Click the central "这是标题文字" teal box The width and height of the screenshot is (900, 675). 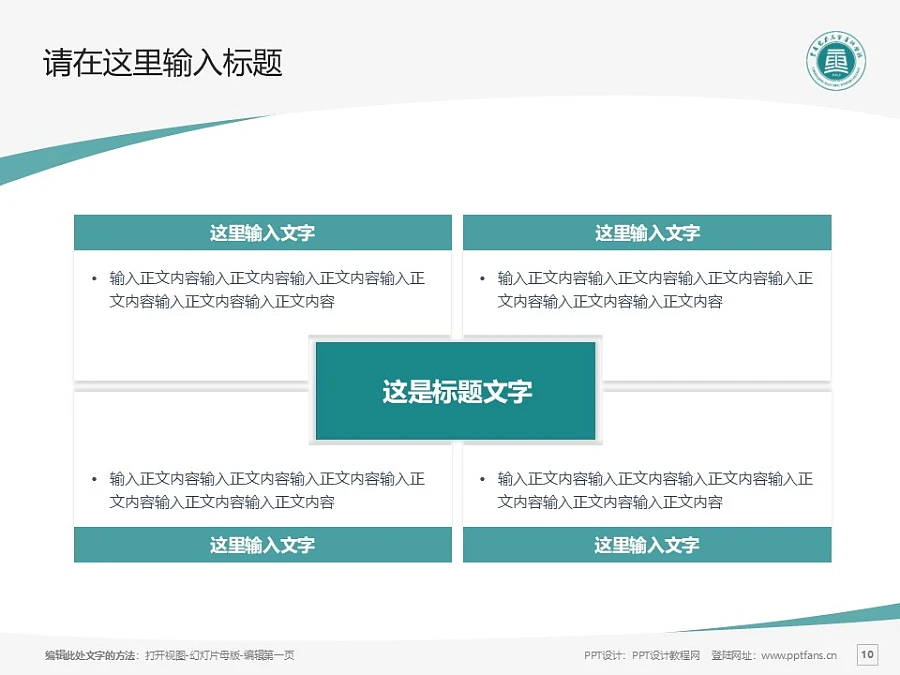click(456, 391)
